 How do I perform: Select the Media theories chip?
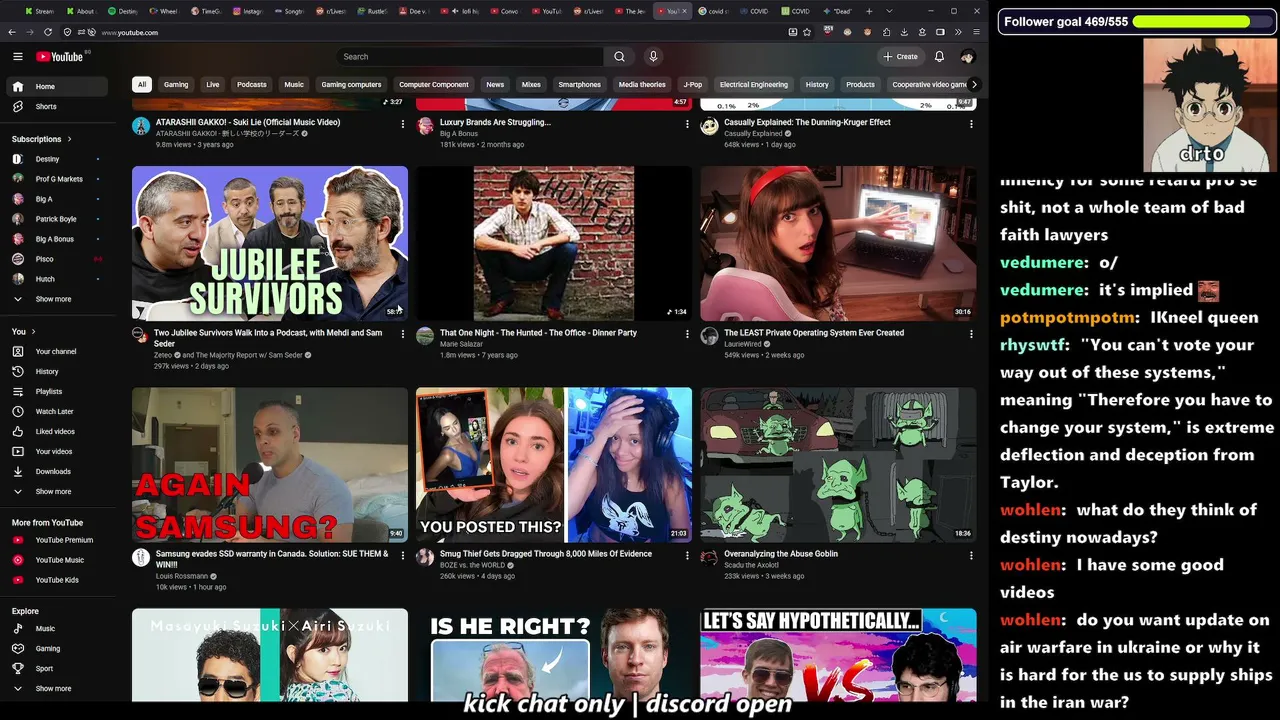642,85
